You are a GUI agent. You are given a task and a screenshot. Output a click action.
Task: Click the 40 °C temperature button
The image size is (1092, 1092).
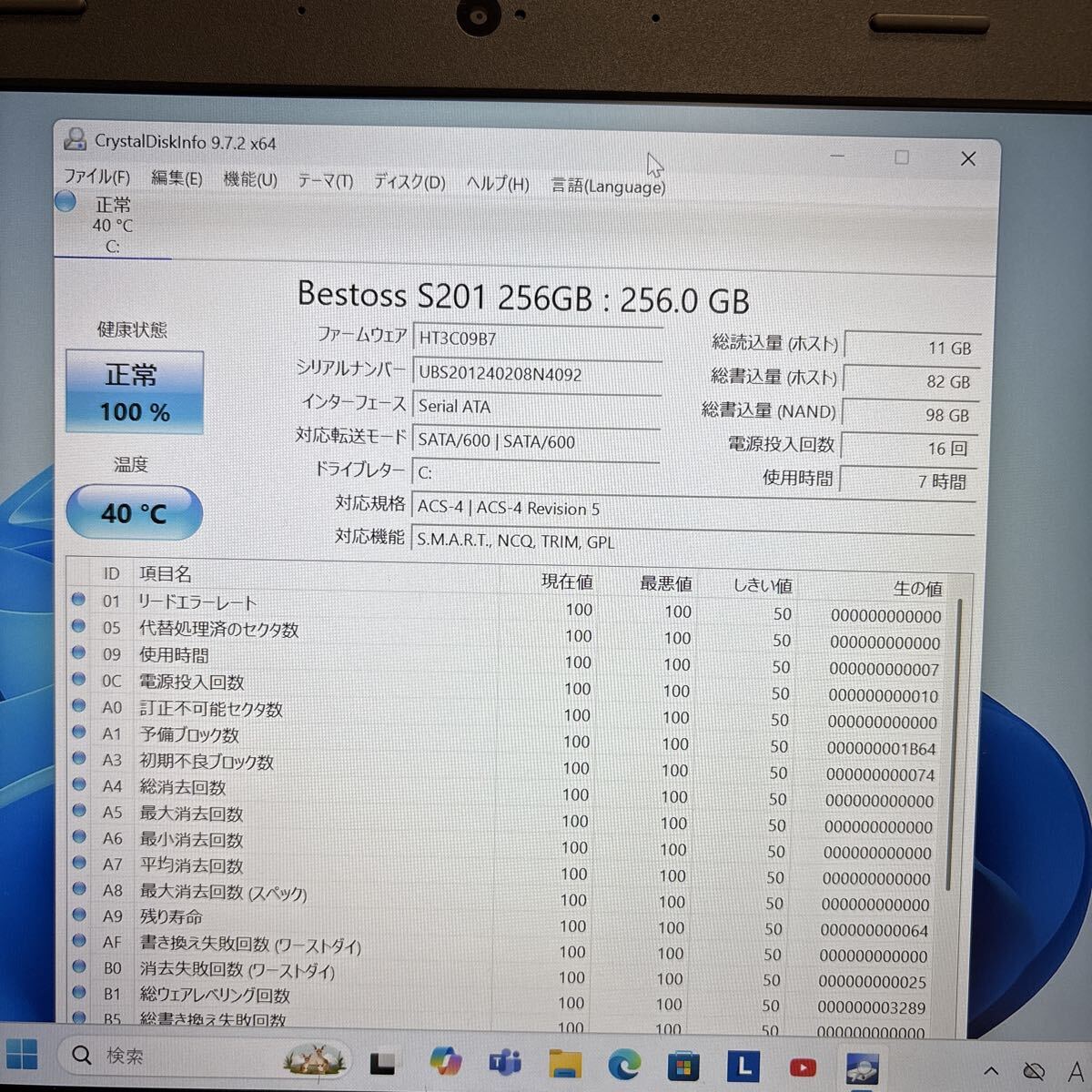tap(134, 512)
